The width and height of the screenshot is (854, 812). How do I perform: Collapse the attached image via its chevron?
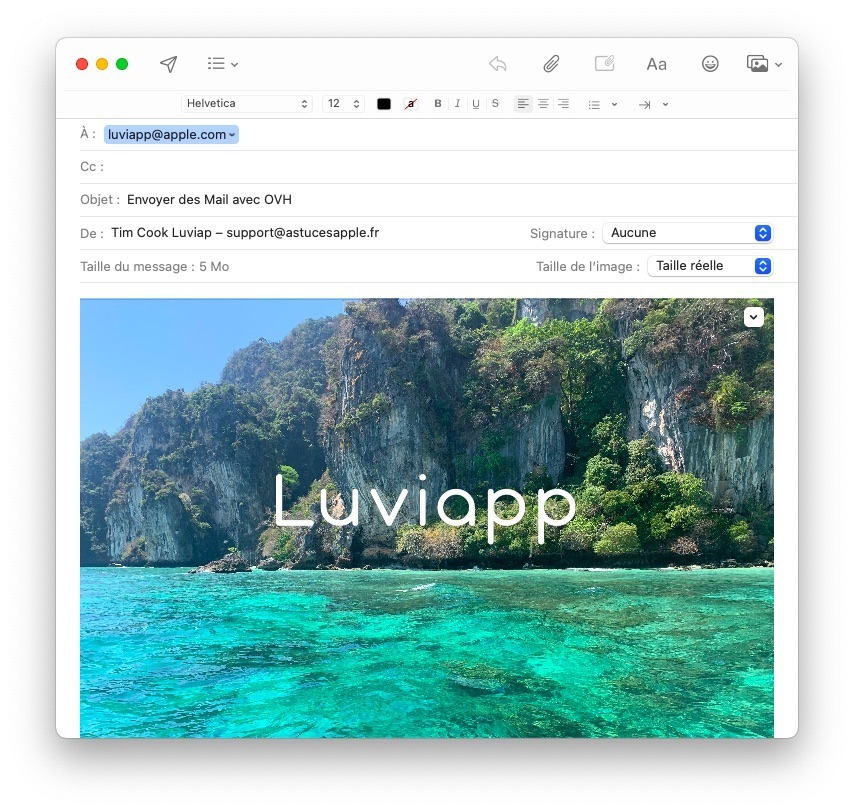point(753,316)
